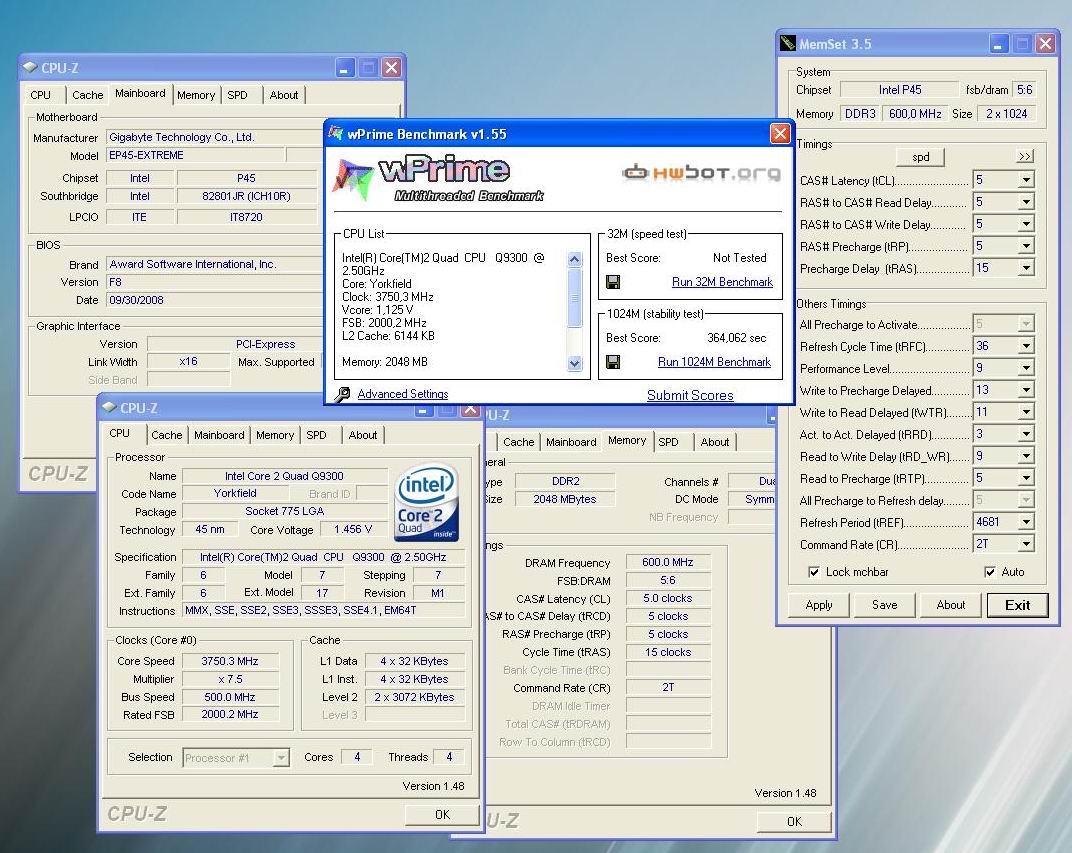Click the EP45-EXTREME model field
1072x853 pixels.
195,155
